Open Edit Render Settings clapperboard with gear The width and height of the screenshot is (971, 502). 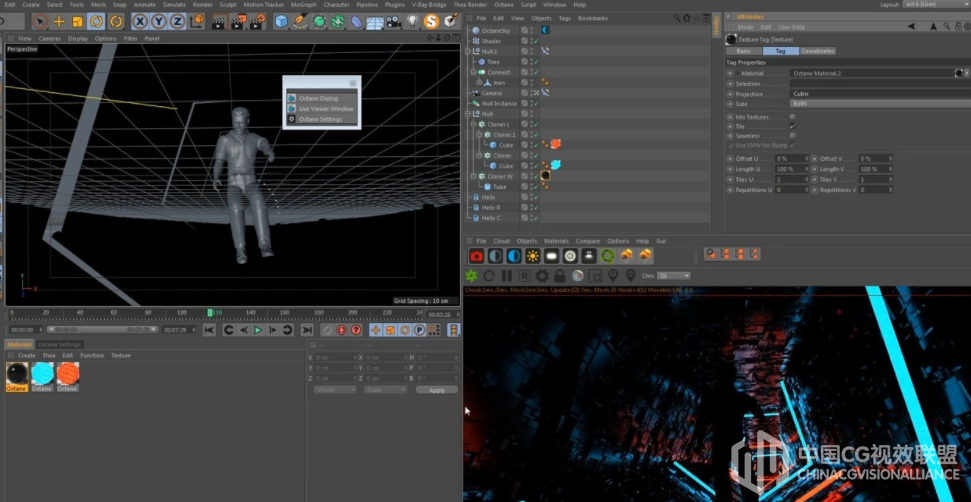click(x=257, y=22)
